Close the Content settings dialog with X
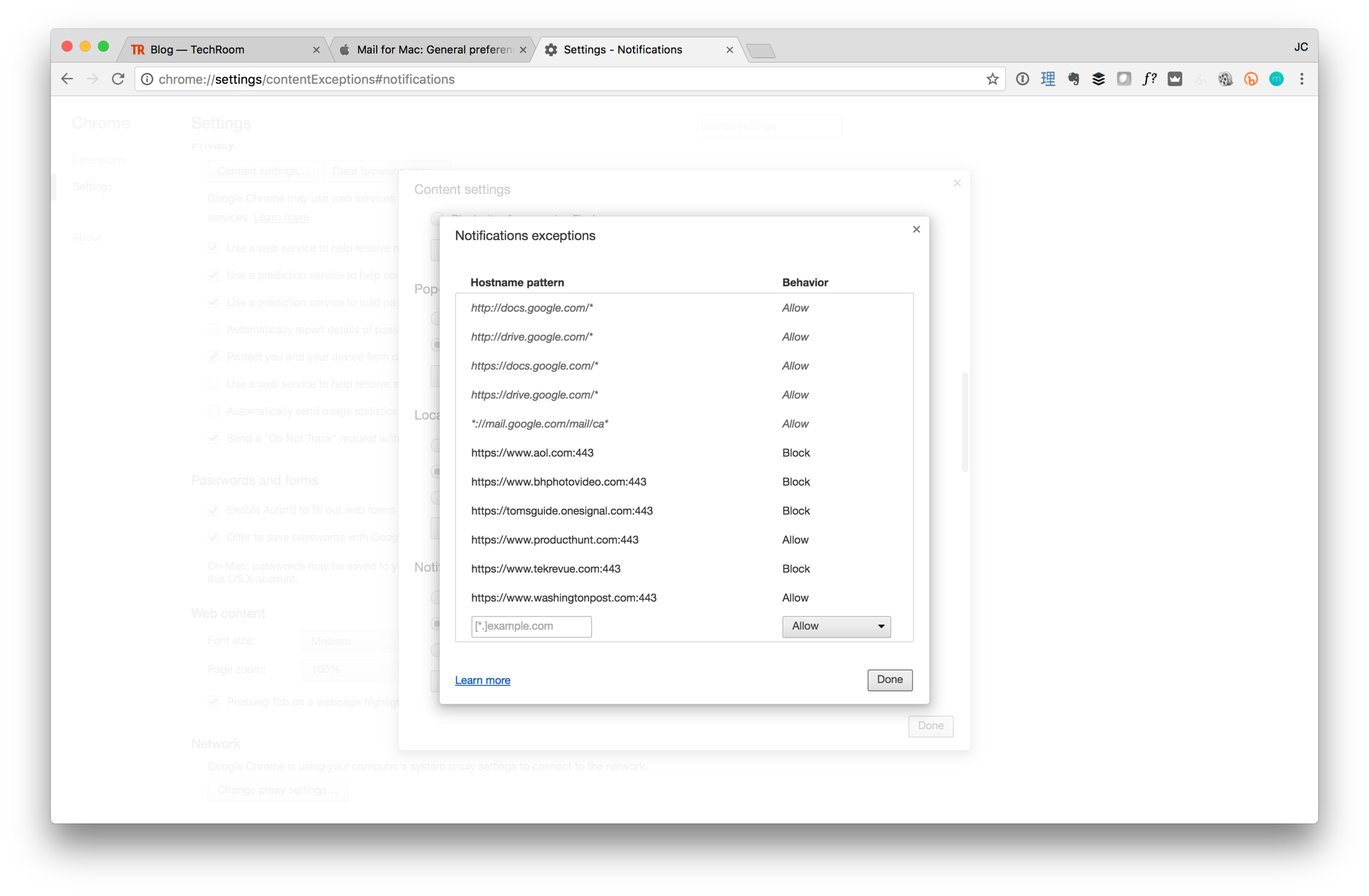Viewport: 1369px width, 896px height. [x=957, y=183]
